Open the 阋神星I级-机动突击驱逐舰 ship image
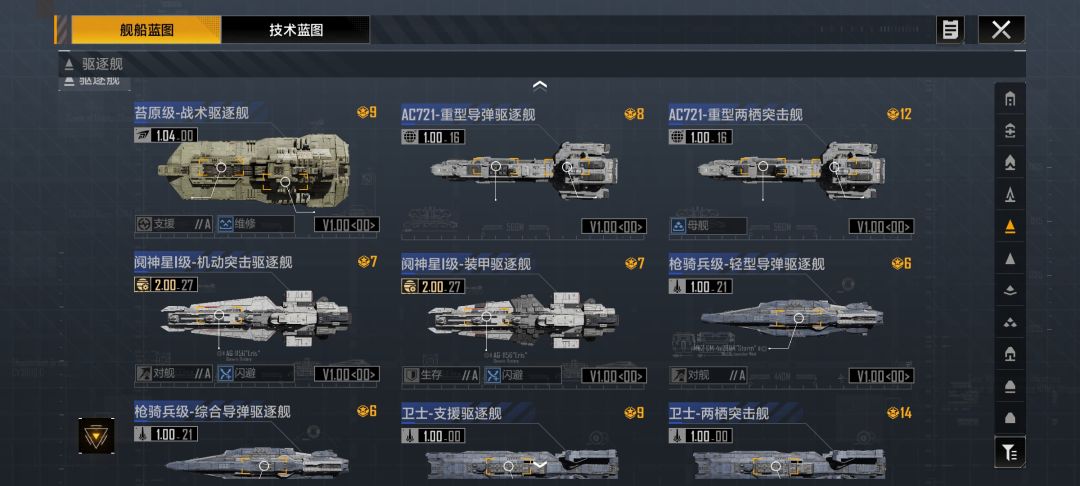1080x486 pixels. 256,320
